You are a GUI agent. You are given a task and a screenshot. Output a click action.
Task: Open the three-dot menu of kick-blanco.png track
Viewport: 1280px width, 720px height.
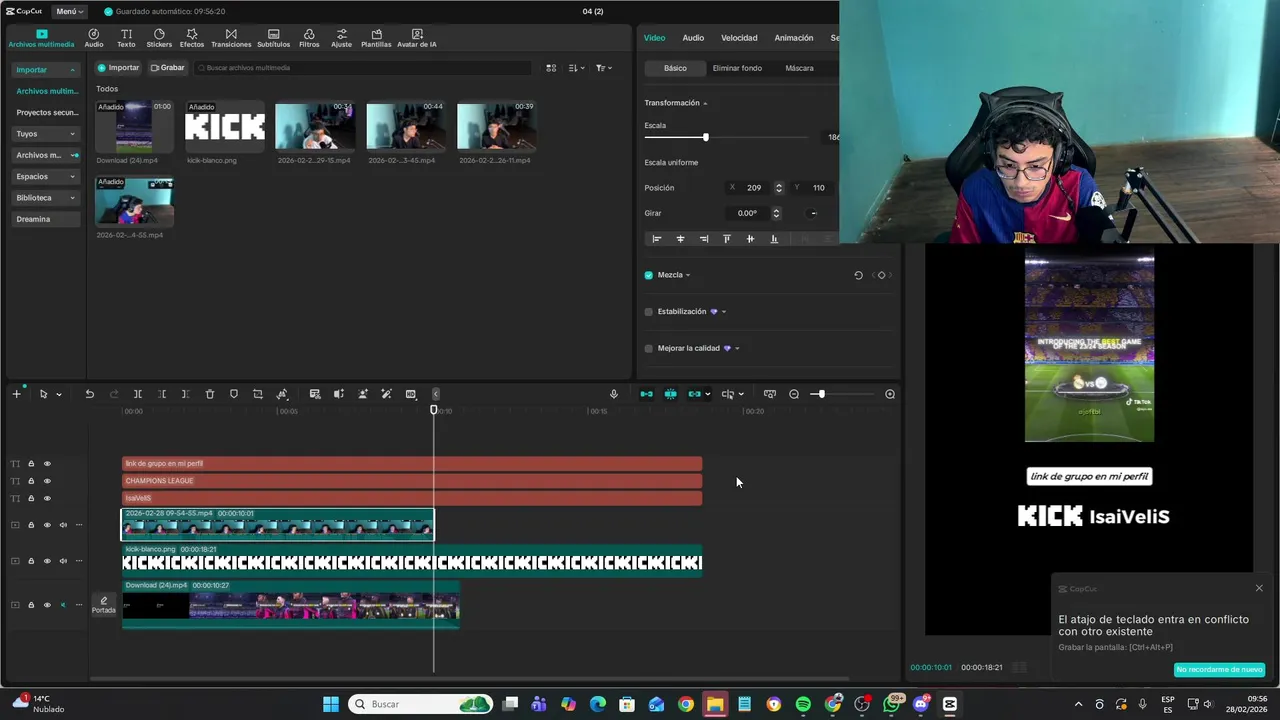[79, 561]
